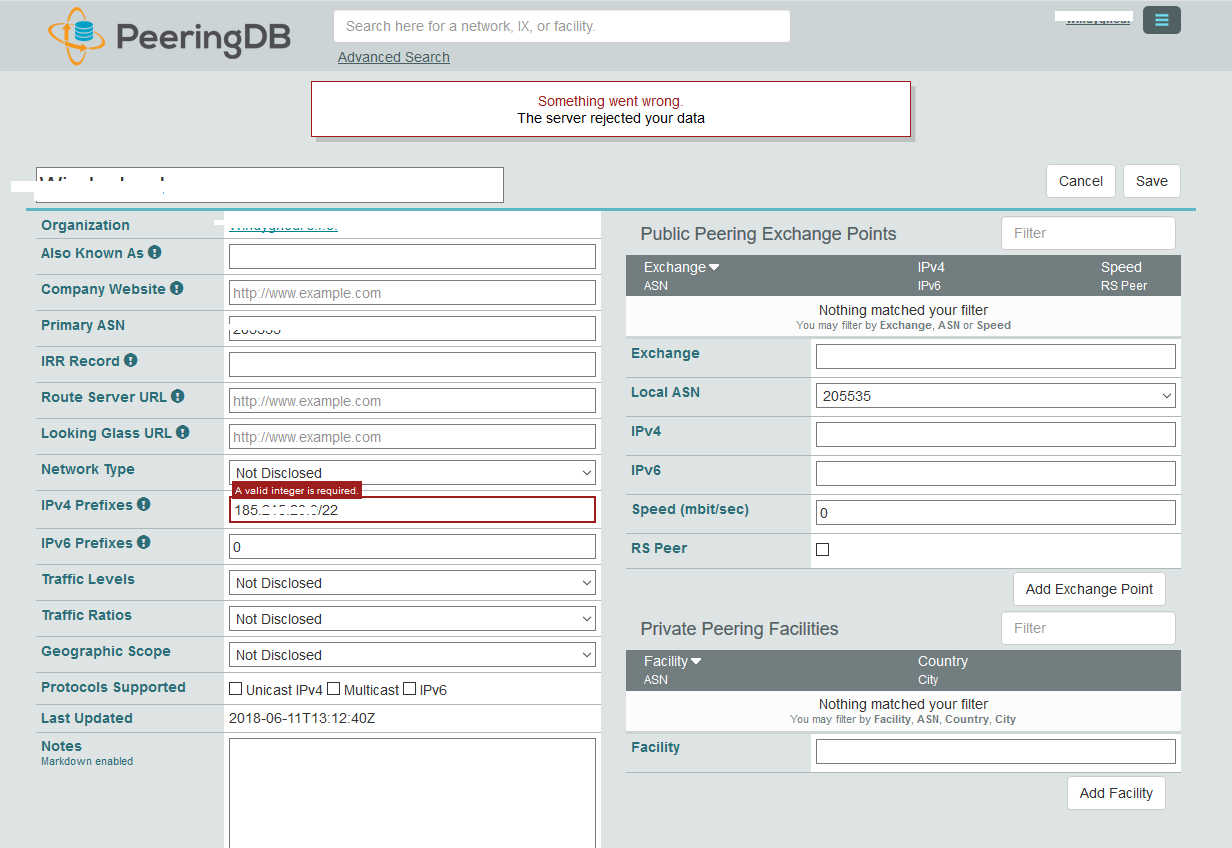1232x848 pixels.
Task: Open the Organization link
Action: click(x=283, y=226)
